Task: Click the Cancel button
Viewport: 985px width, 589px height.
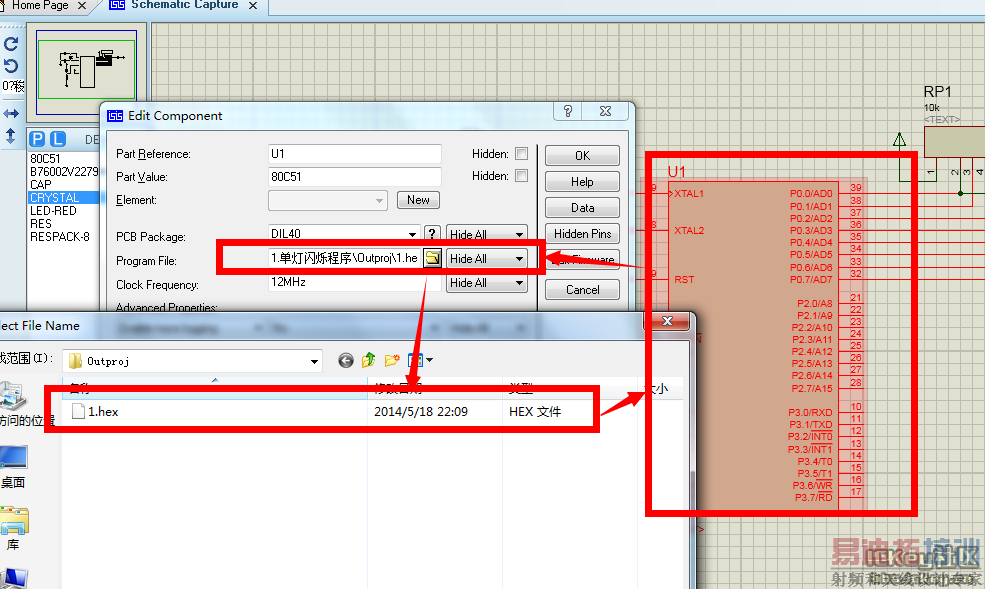Action: 582,289
